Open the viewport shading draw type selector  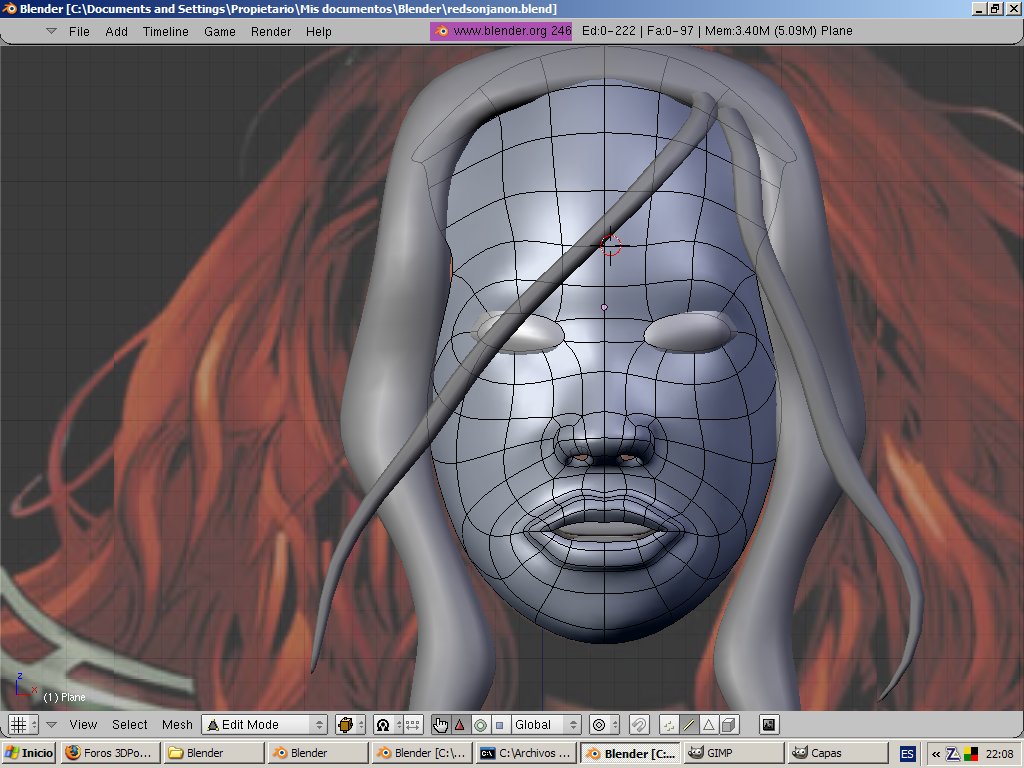tap(350, 724)
